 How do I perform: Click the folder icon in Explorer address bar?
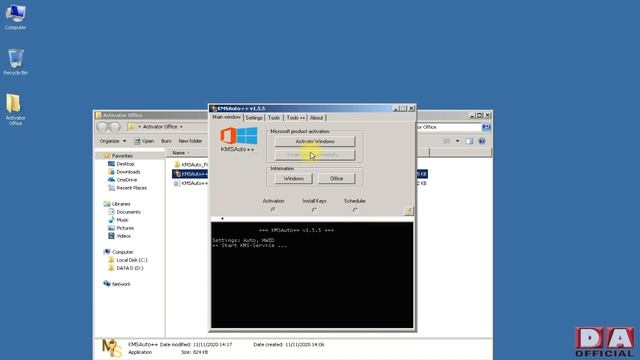[x=131, y=127]
